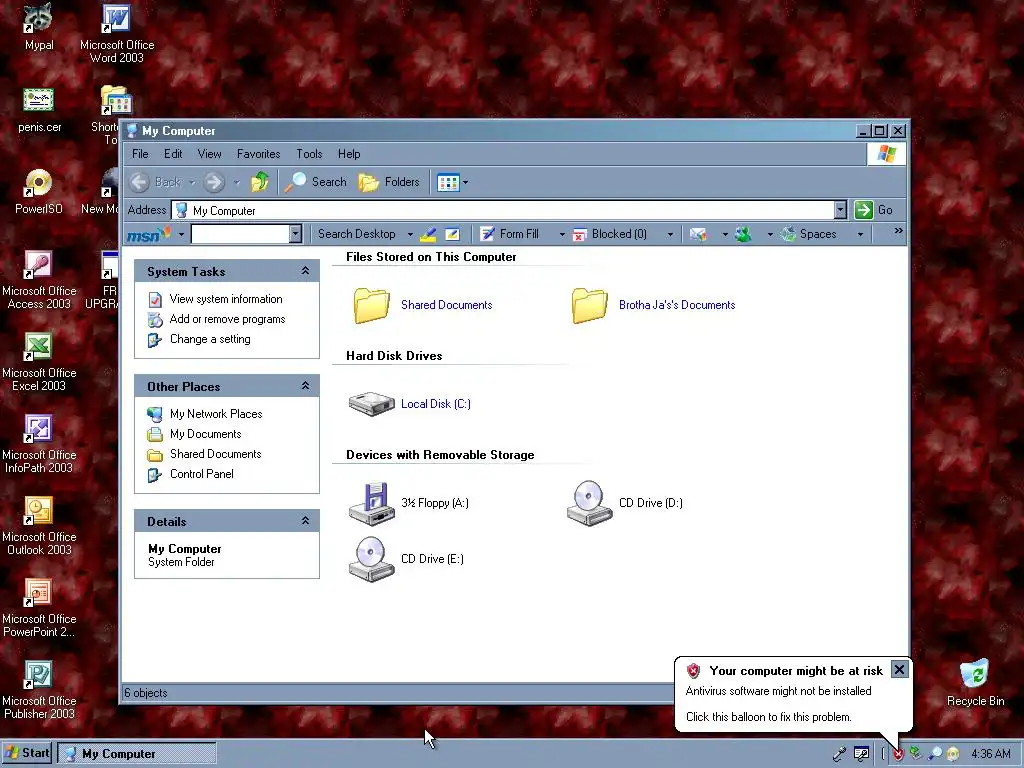Show more MSN toolbar items chevron

(x=899, y=231)
